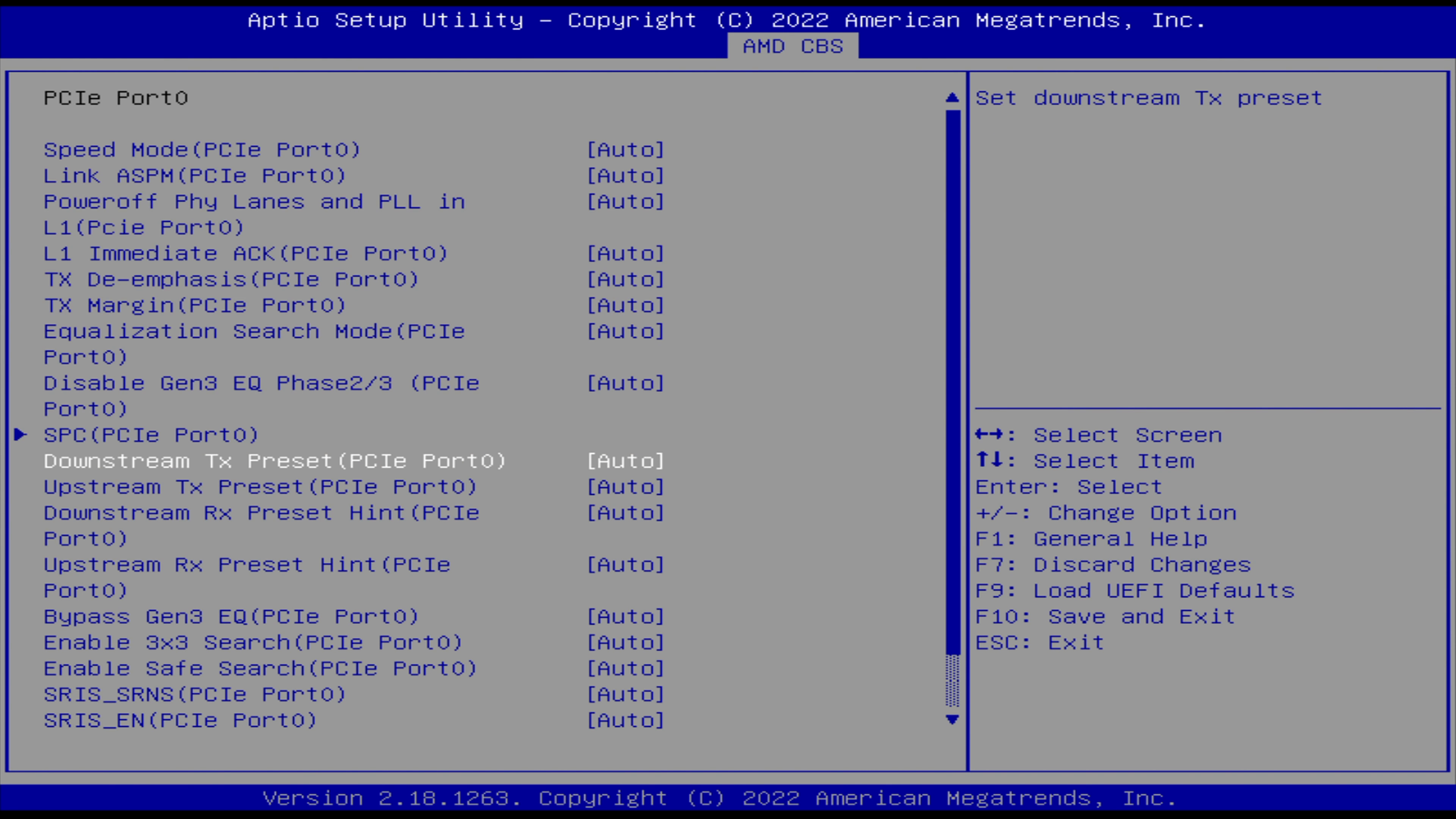Viewport: 1456px width, 819px height.
Task: Change the Poweroff Phy Lanes Auto value
Action: click(626, 202)
